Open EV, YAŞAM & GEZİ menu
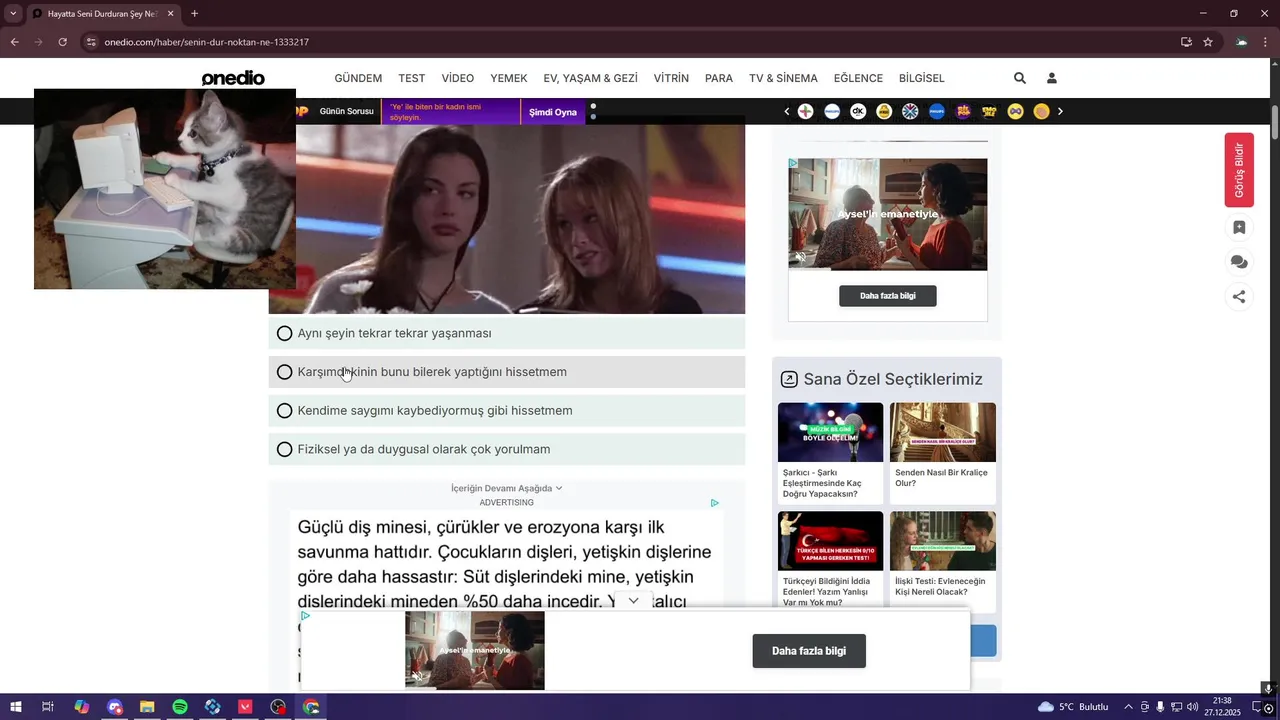 coord(590,78)
